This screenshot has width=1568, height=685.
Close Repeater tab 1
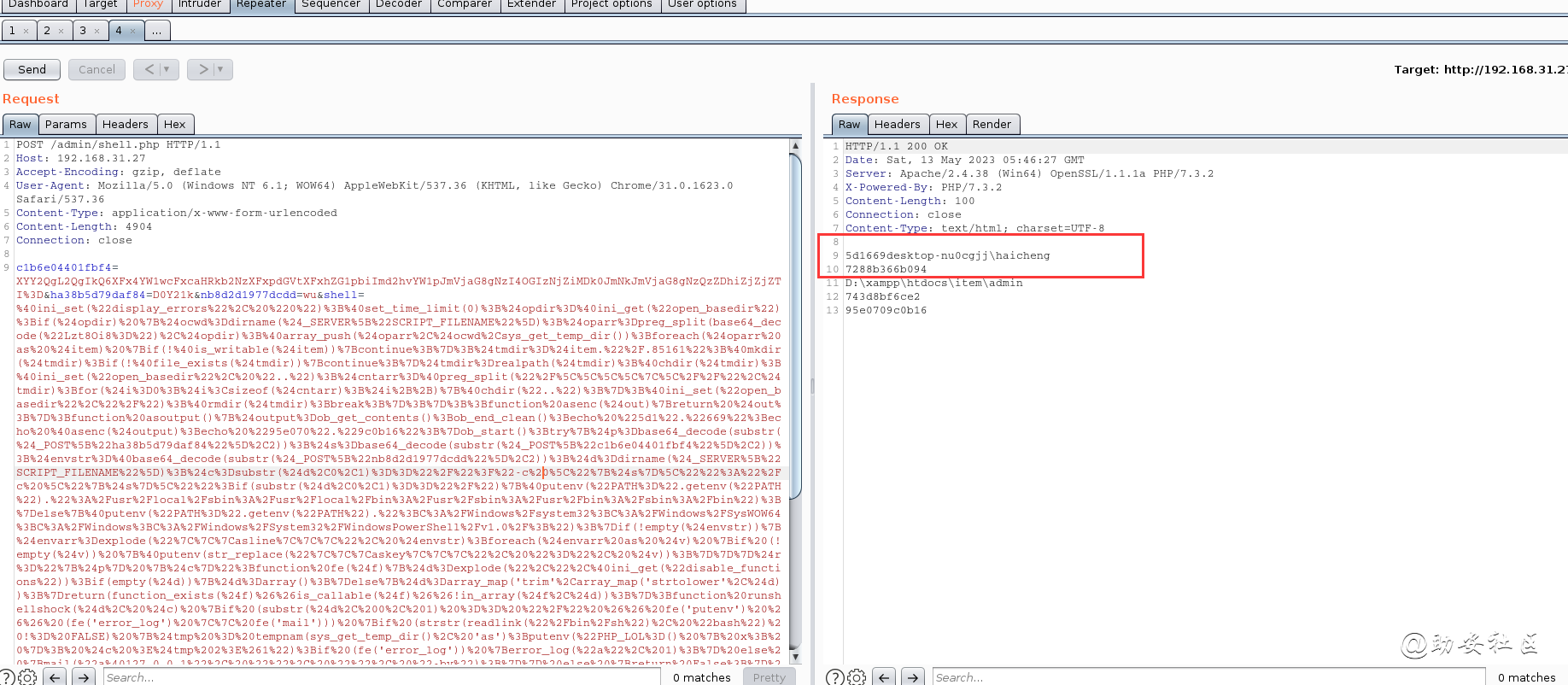point(26,31)
